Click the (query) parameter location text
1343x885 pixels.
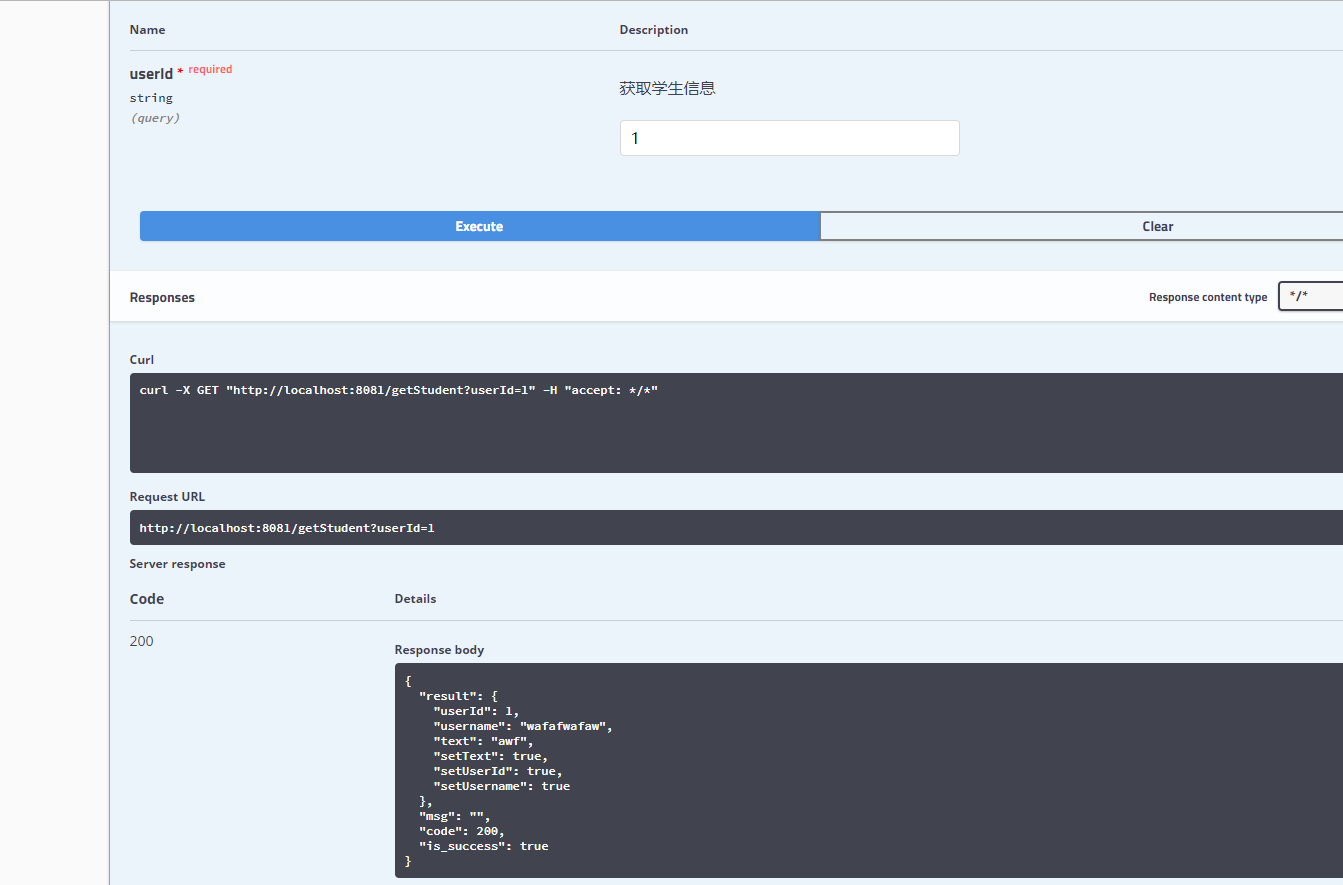pyautogui.click(x=155, y=118)
